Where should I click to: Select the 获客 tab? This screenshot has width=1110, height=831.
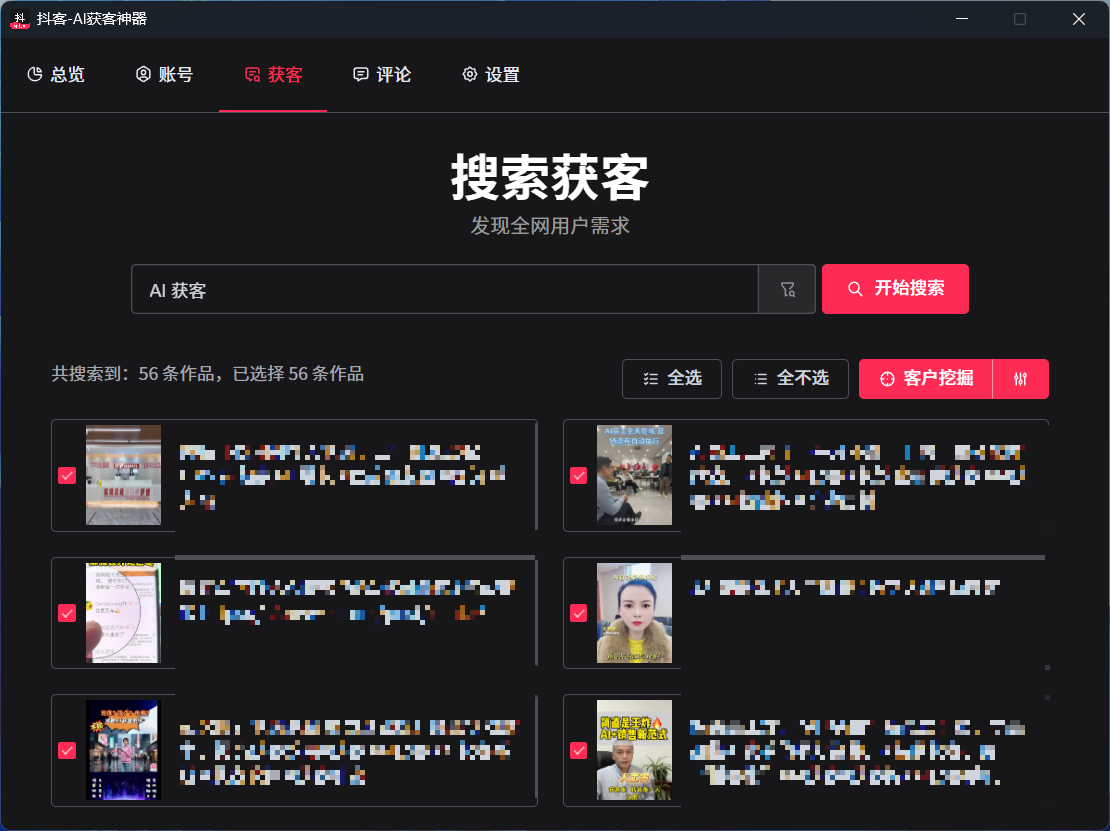pos(272,74)
